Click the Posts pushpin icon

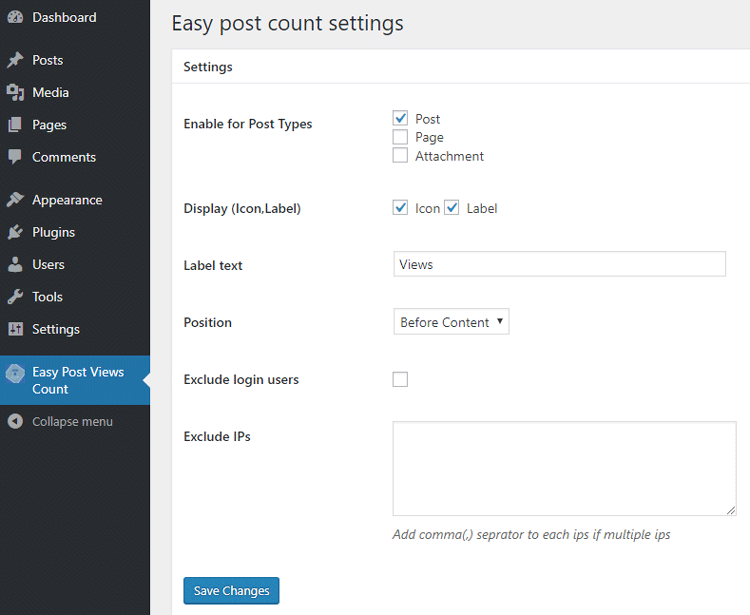(15, 60)
